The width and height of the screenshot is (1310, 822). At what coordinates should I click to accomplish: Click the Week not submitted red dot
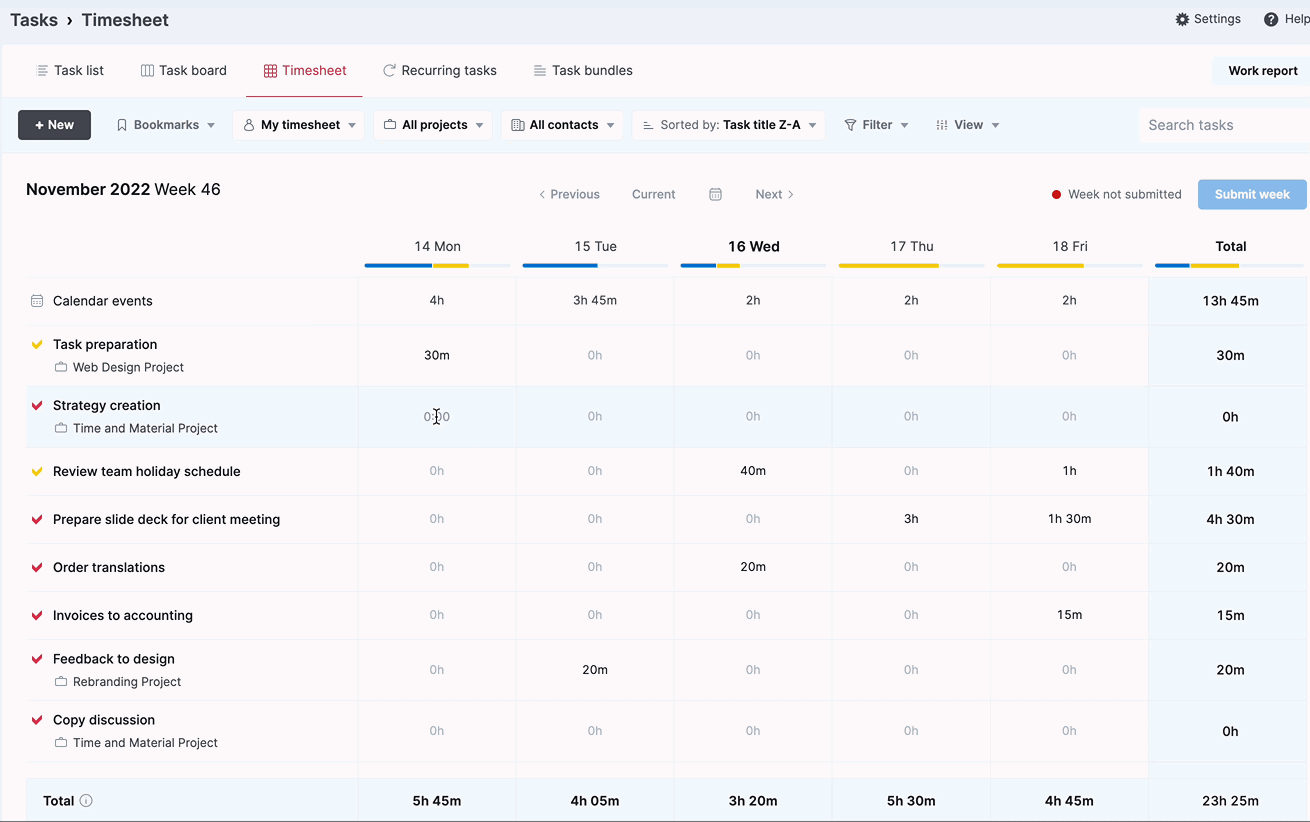point(1056,195)
